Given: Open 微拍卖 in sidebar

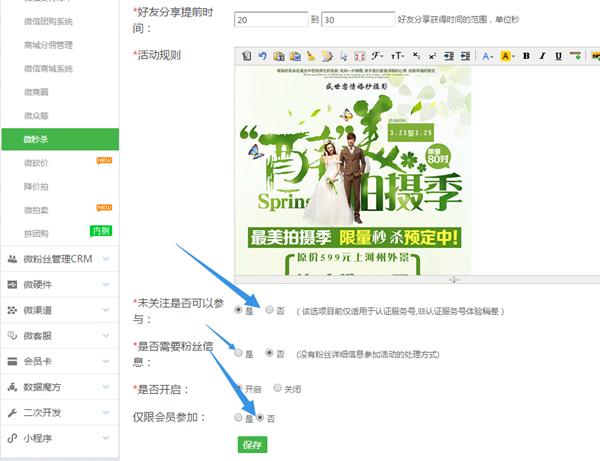Looking at the screenshot, I should coord(36,210).
